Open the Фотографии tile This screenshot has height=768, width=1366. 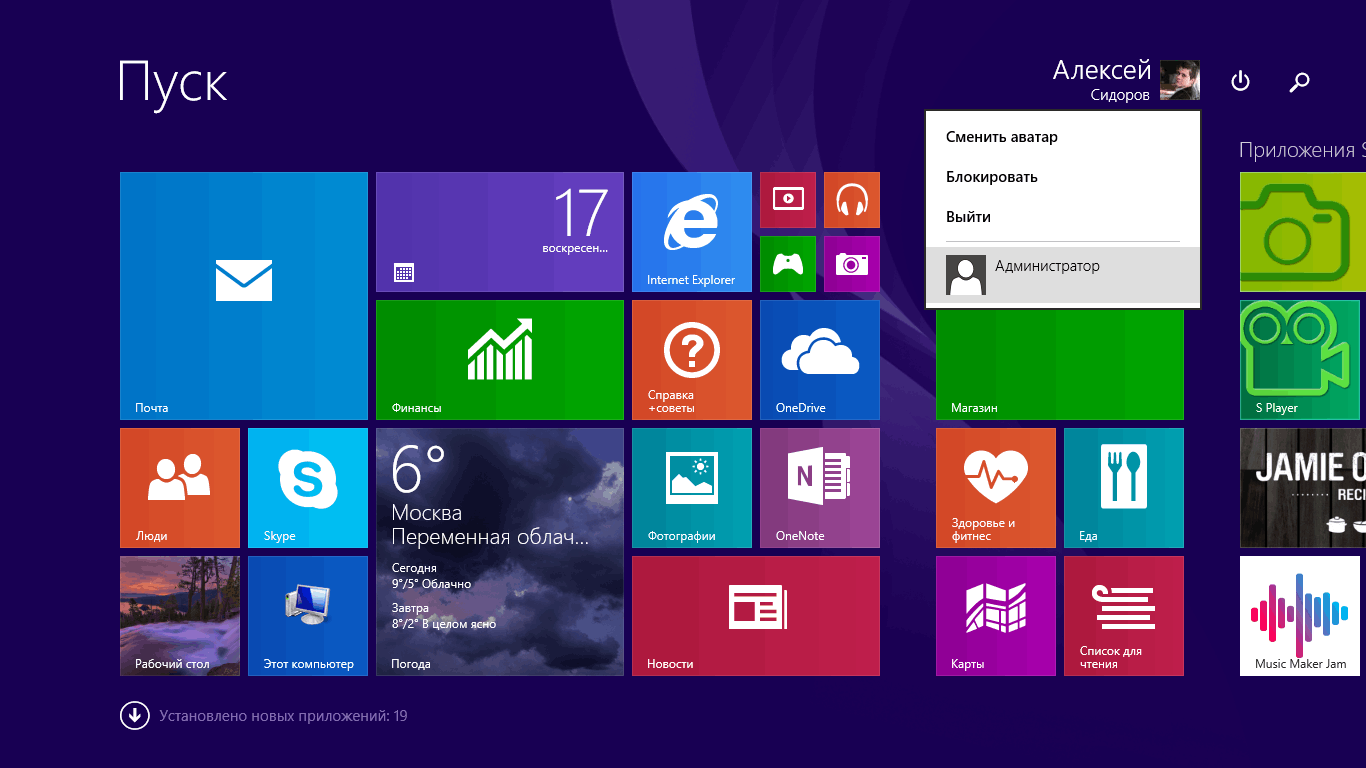692,488
